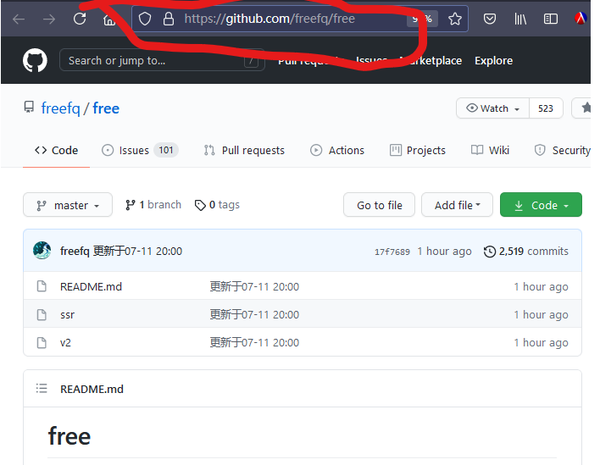Click the commit history clock icon

coord(489,251)
